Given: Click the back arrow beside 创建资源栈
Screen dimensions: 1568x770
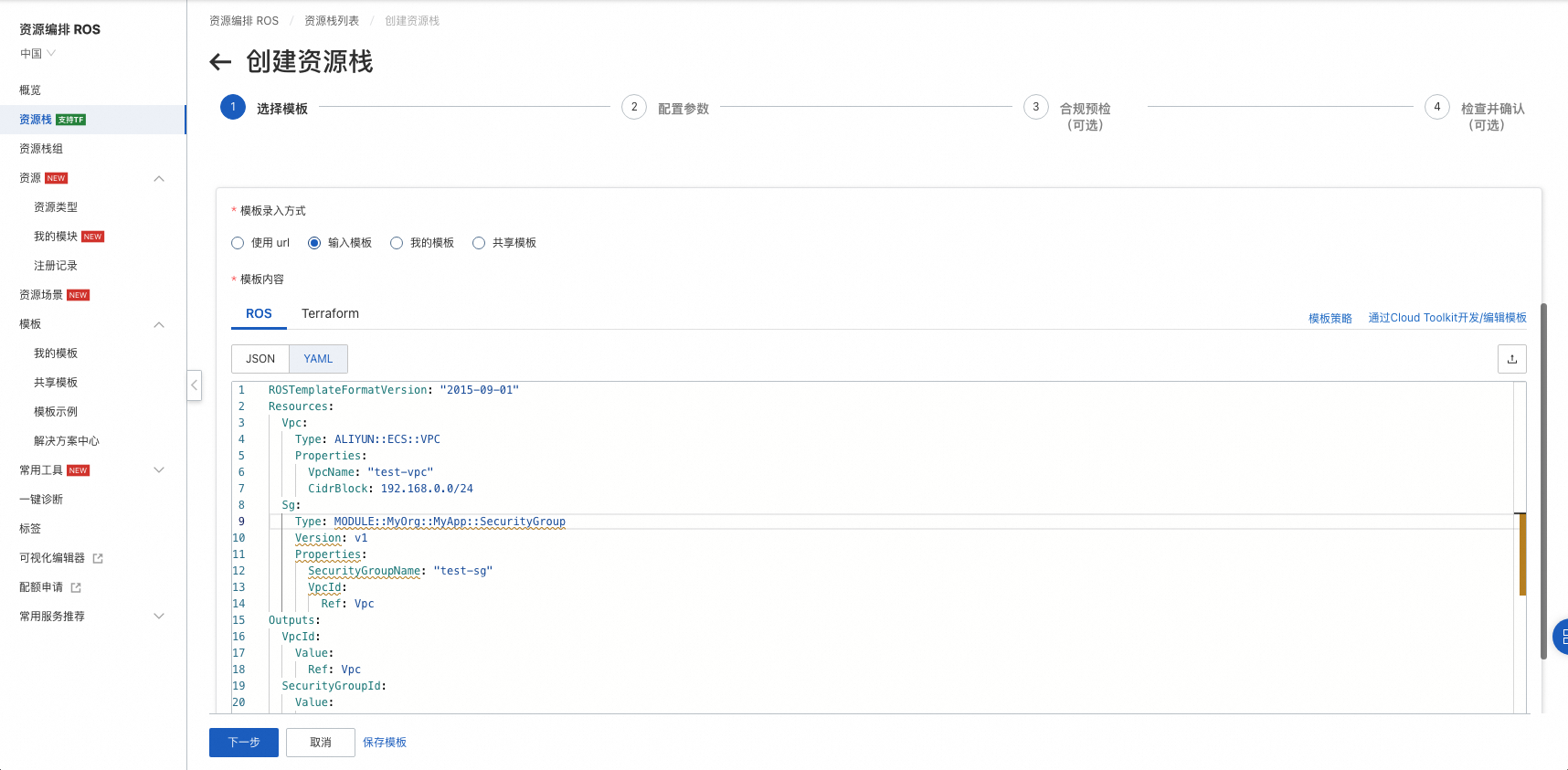Looking at the screenshot, I should tap(220, 62).
